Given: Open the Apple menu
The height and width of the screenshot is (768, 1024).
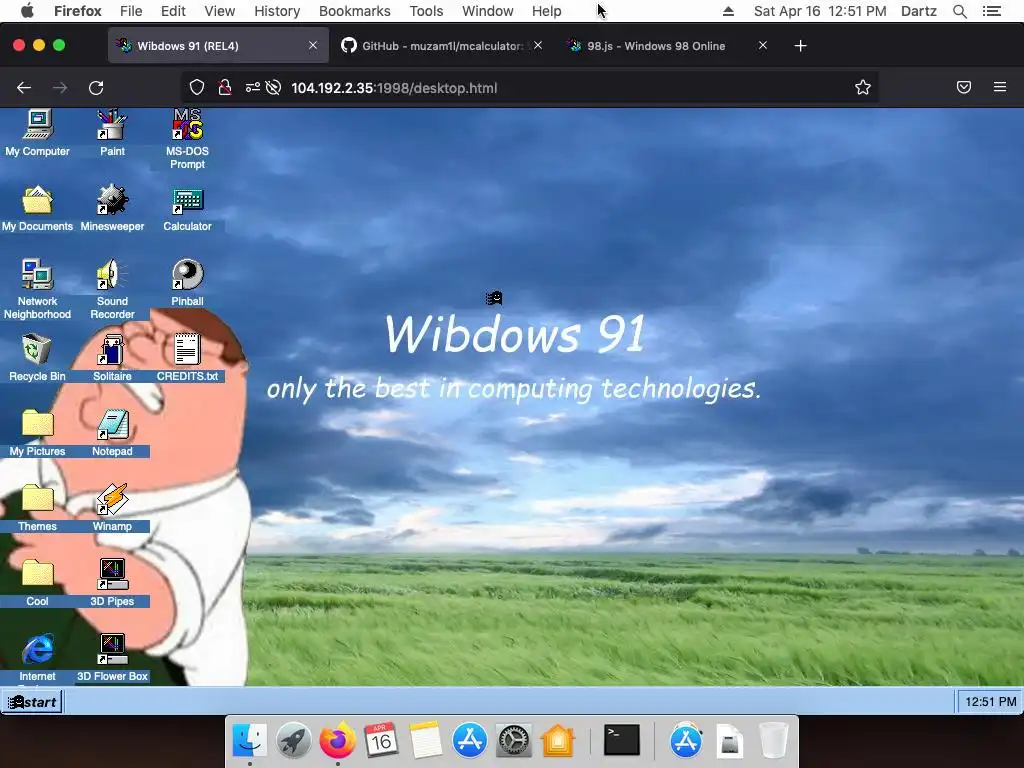Looking at the screenshot, I should 27,10.
